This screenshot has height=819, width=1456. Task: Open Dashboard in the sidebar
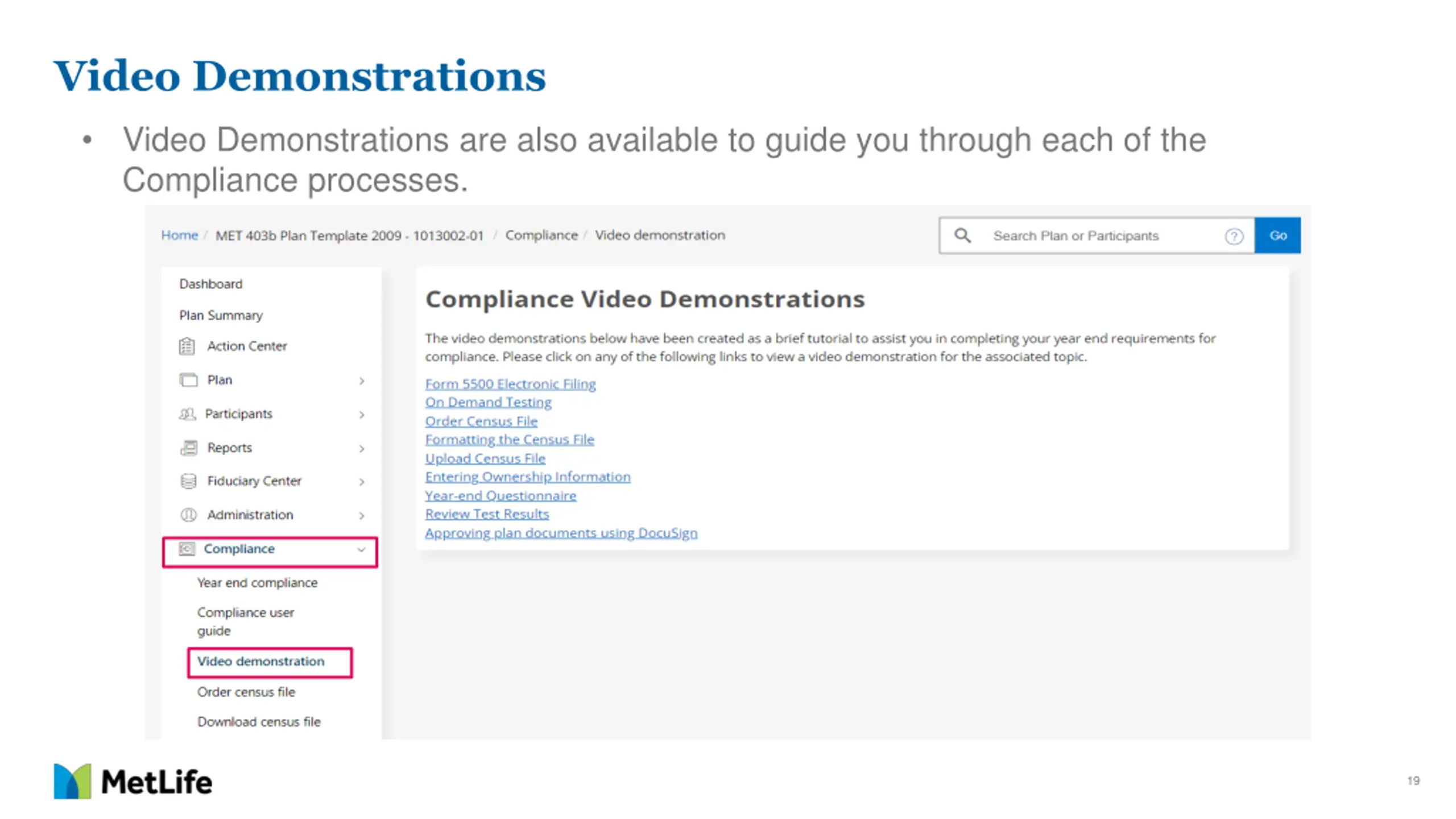click(x=210, y=283)
